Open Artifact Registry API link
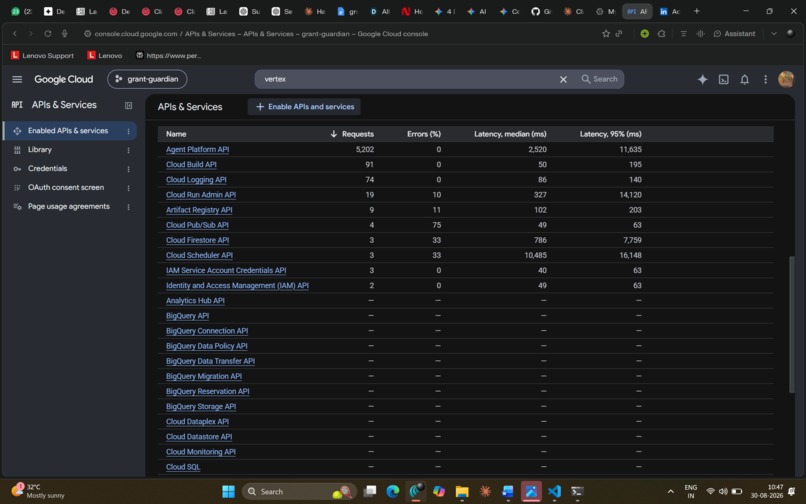 (x=199, y=210)
